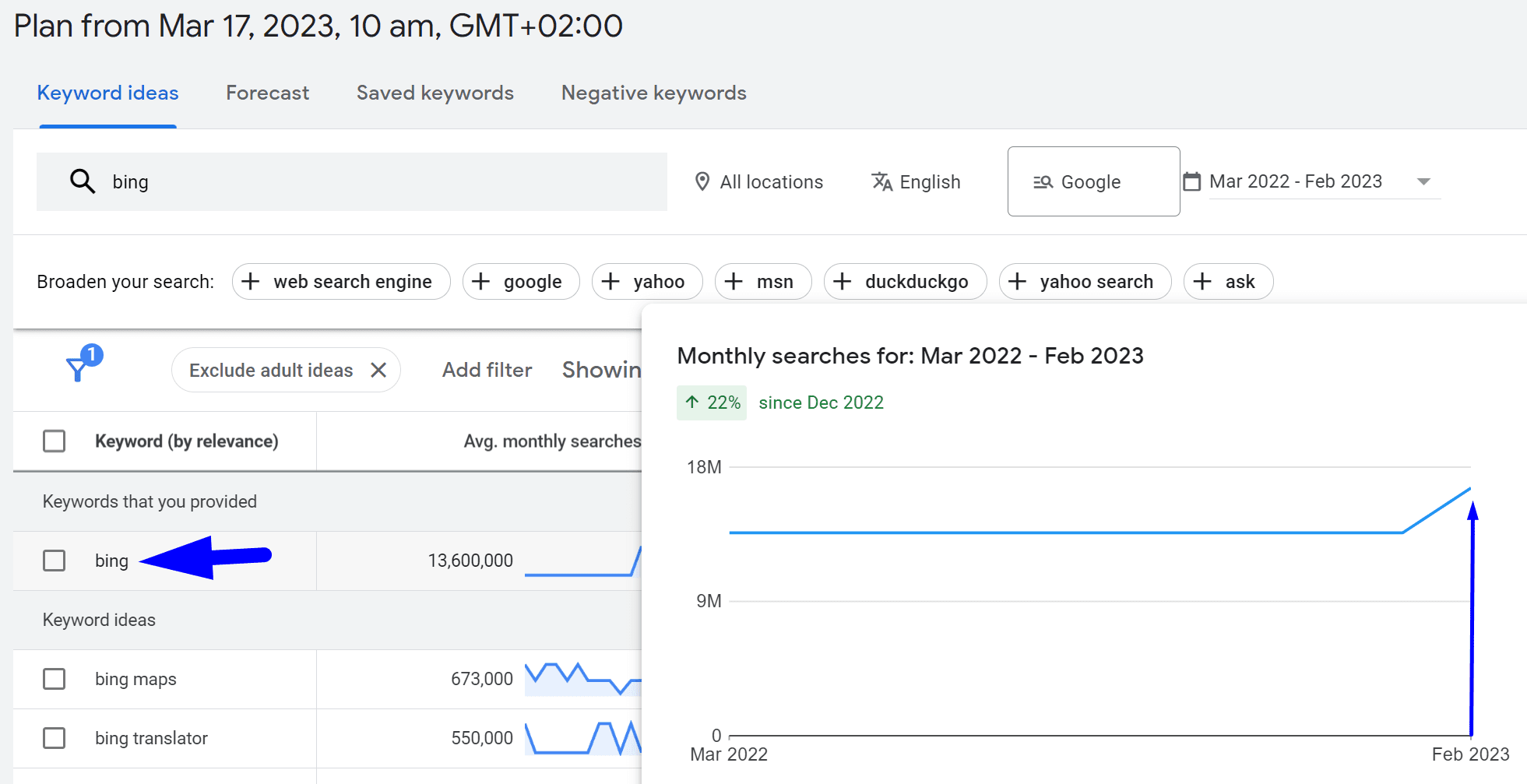Switch to the Forecast tab
1527x784 pixels.
[x=267, y=93]
